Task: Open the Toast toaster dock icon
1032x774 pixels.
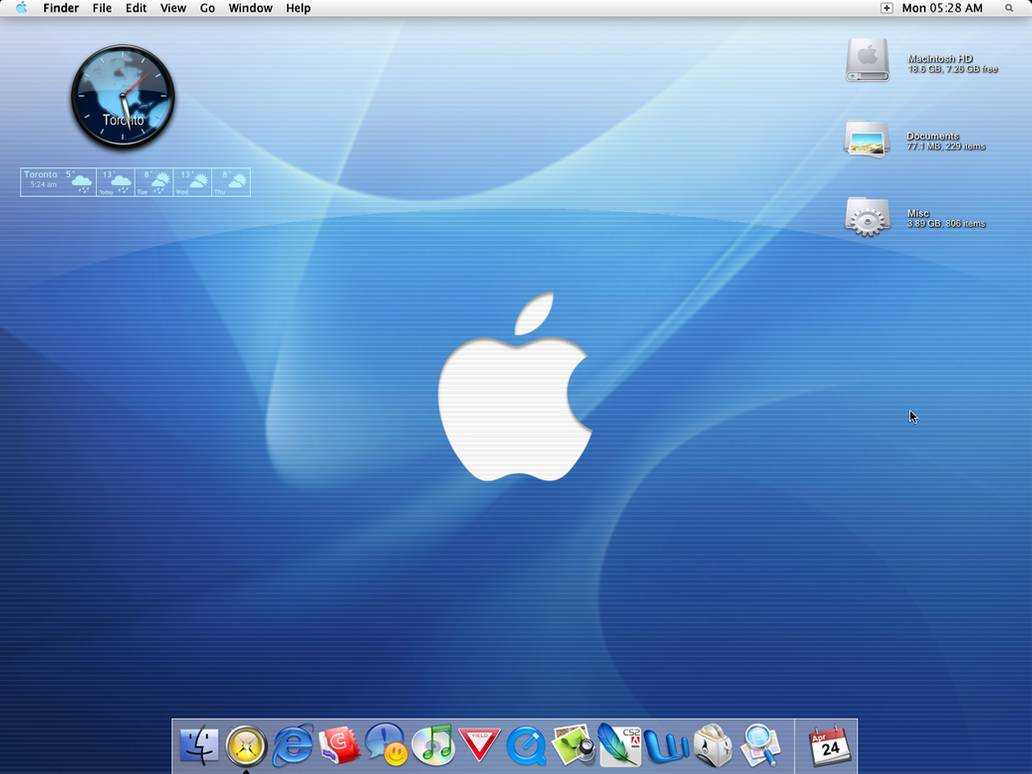Action: coord(713,746)
